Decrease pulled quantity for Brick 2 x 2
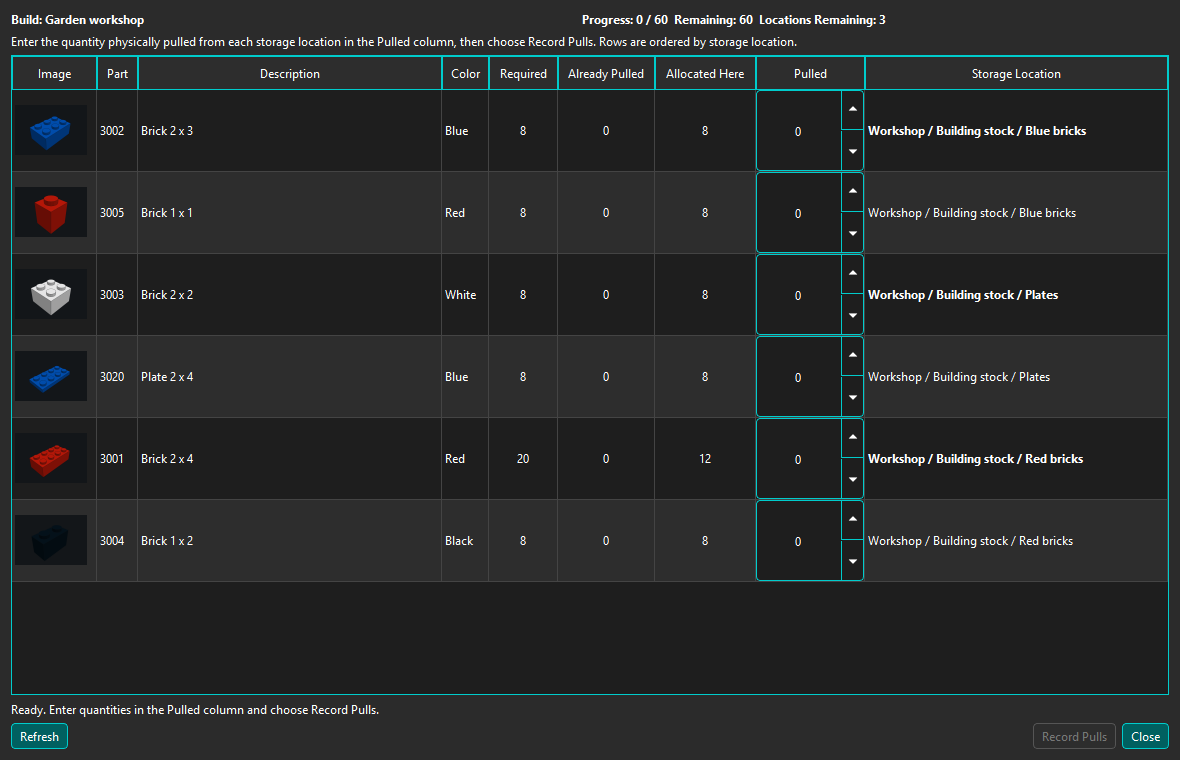Viewport: 1180px width, 760px height. click(852, 315)
